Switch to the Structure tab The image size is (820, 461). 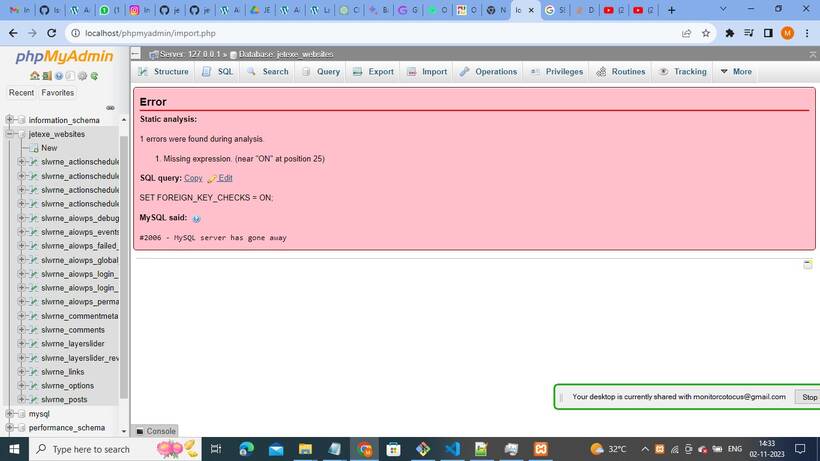tap(163, 72)
